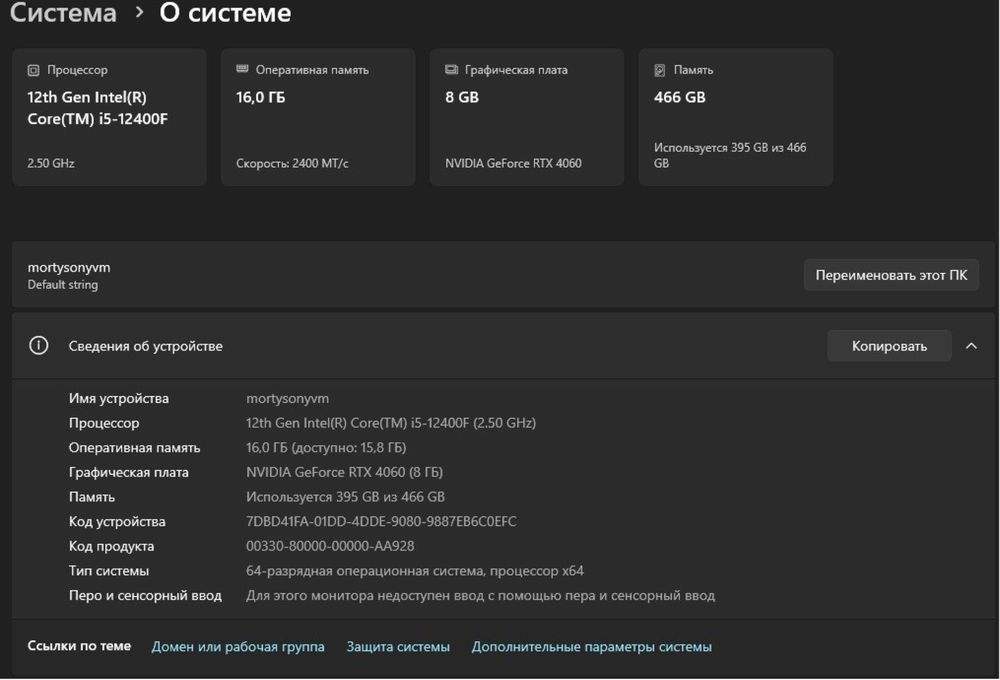
Task: Click the Код устройства label
Action: (x=117, y=522)
